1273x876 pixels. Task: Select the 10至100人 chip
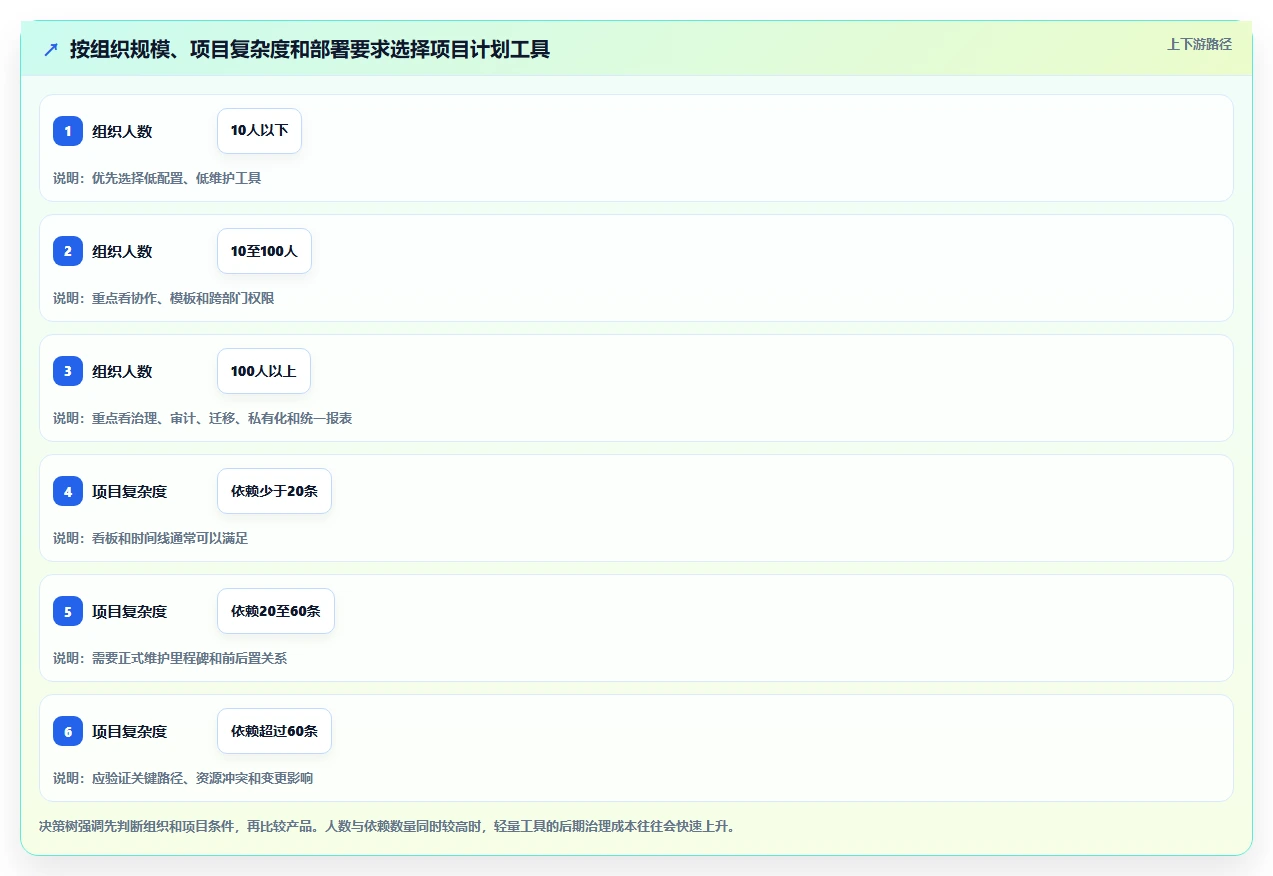click(264, 251)
